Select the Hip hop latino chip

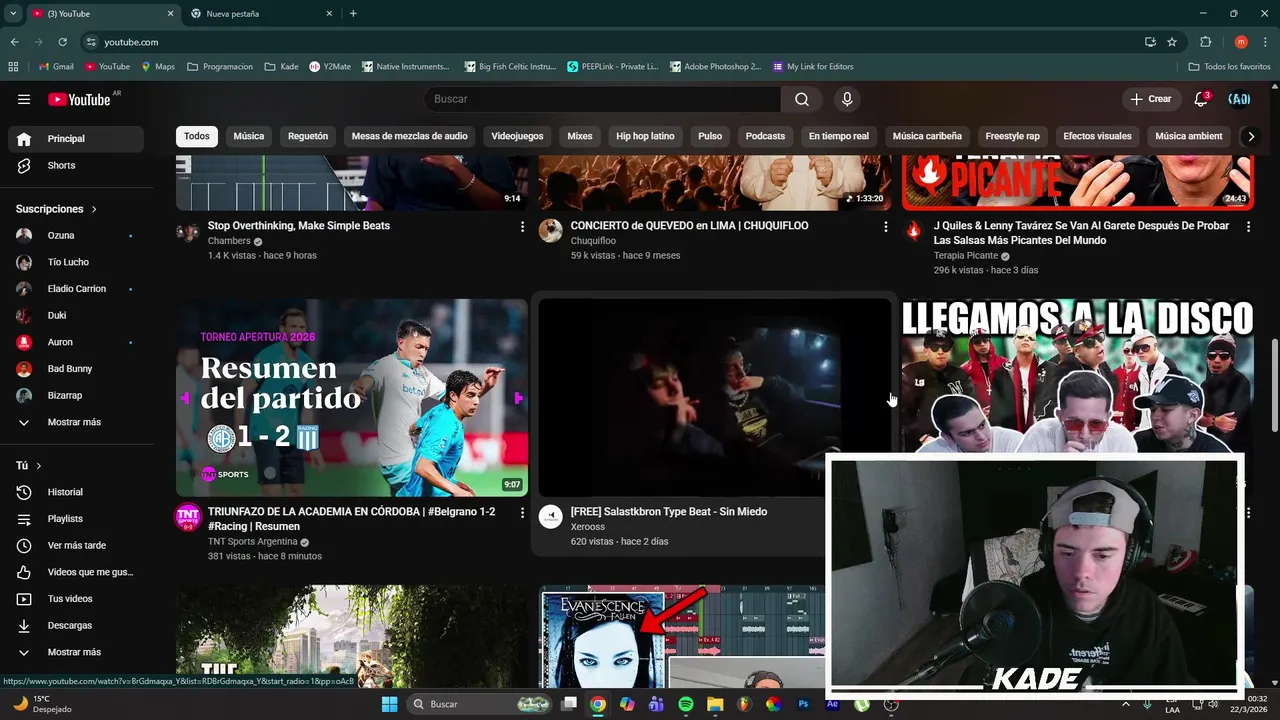point(645,136)
